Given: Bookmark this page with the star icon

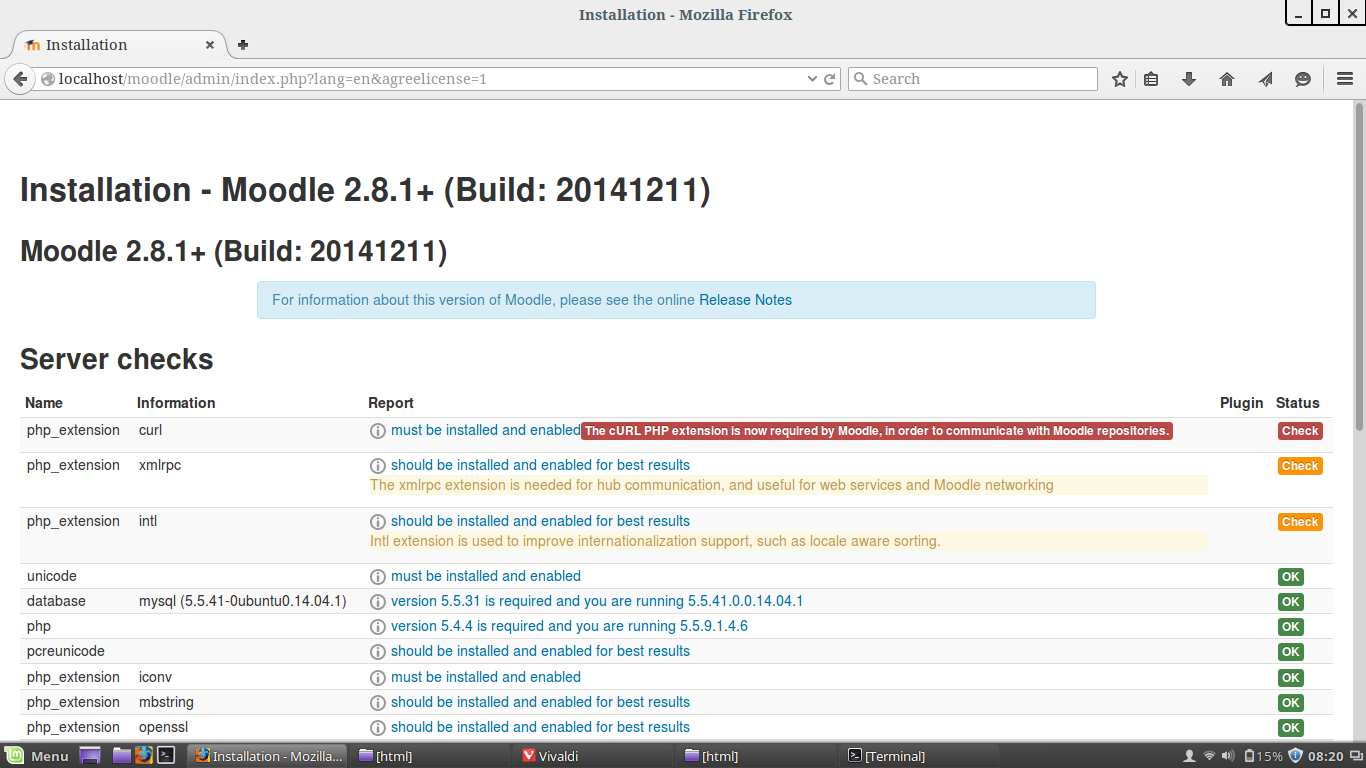Looking at the screenshot, I should (x=1120, y=79).
